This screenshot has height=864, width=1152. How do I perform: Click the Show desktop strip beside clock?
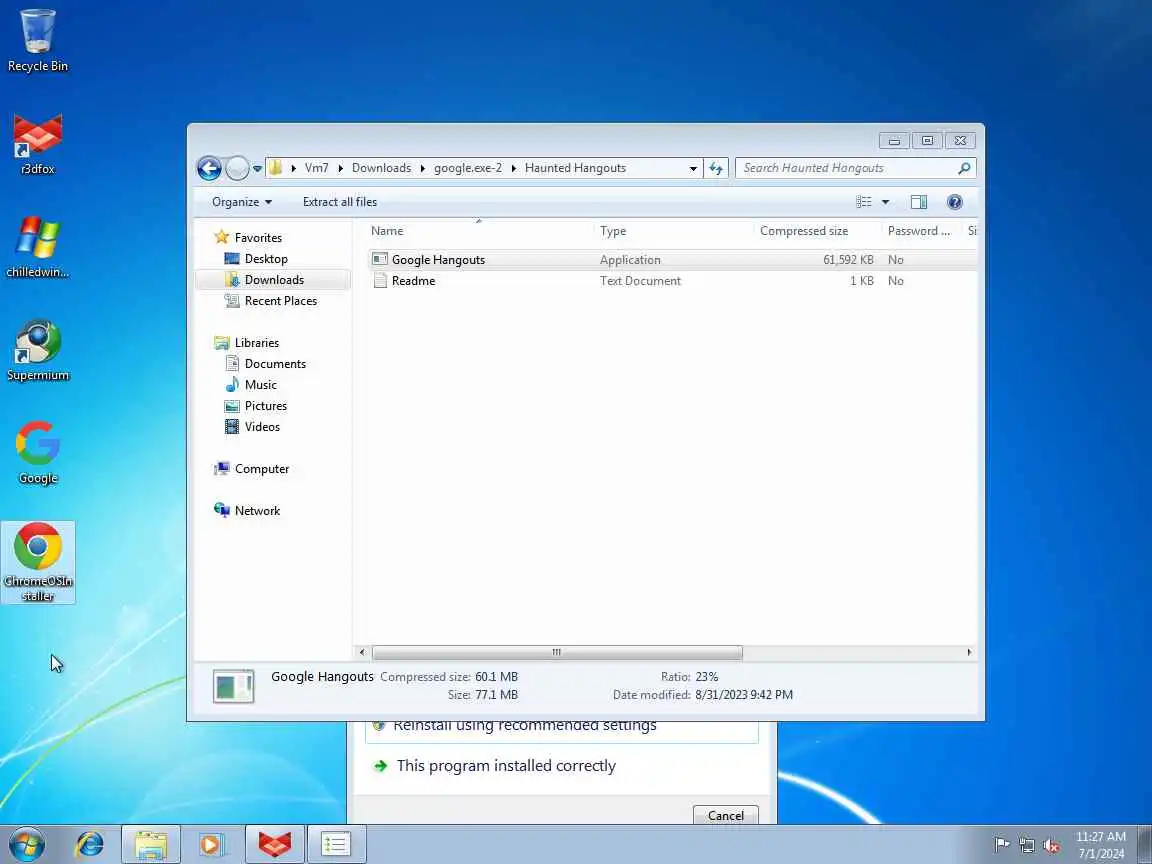[x=1145, y=844]
